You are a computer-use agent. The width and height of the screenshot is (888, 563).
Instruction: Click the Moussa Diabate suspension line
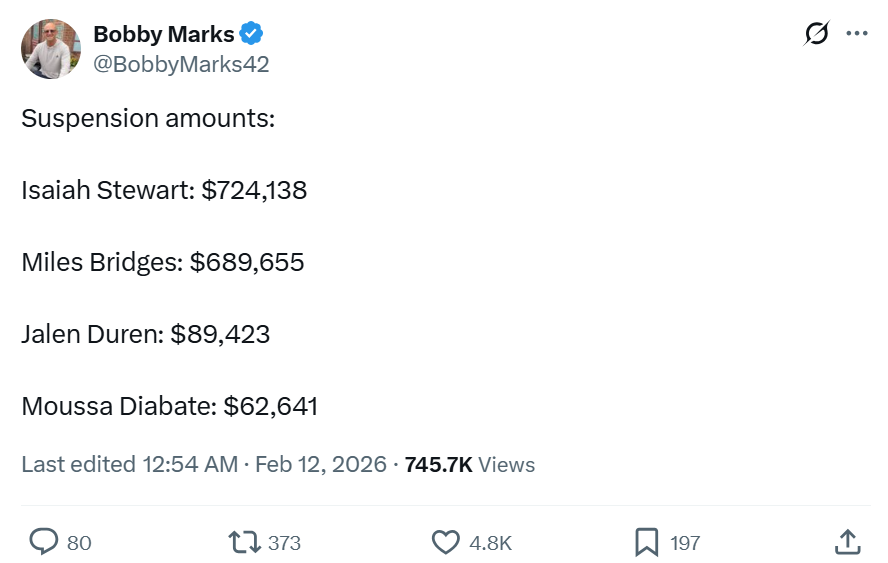[170, 406]
